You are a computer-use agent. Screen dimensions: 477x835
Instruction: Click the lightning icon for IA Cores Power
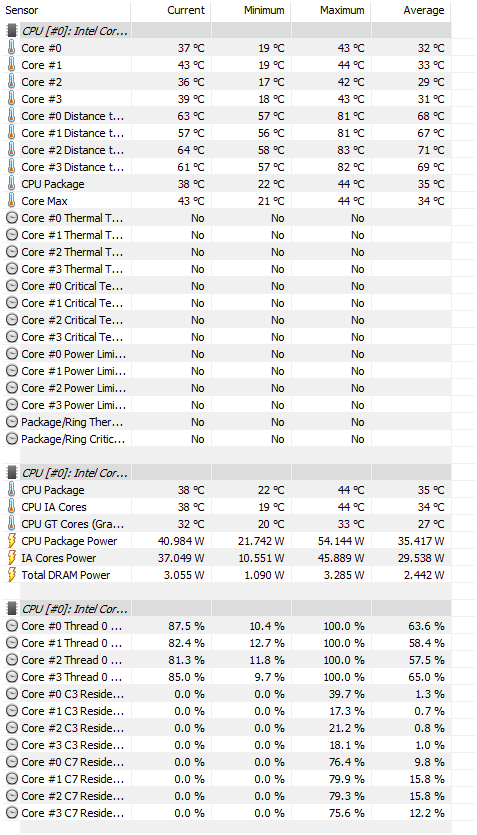(x=12, y=558)
